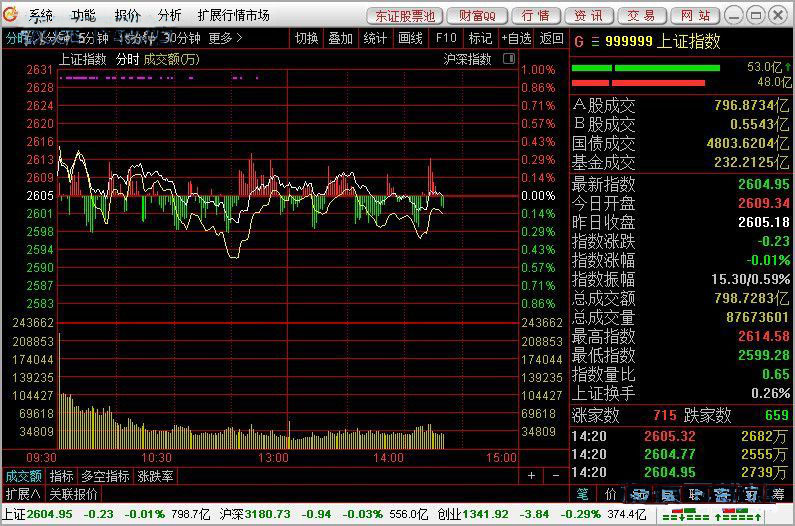Click the 上证 index value in status bar
Viewport: 795px width, 526px height.
click(50, 514)
